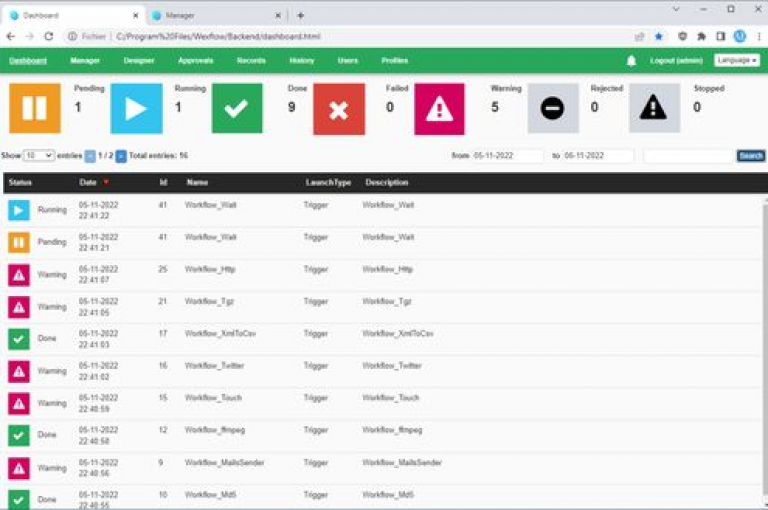Switch to the Manager browser tab

click(216, 16)
